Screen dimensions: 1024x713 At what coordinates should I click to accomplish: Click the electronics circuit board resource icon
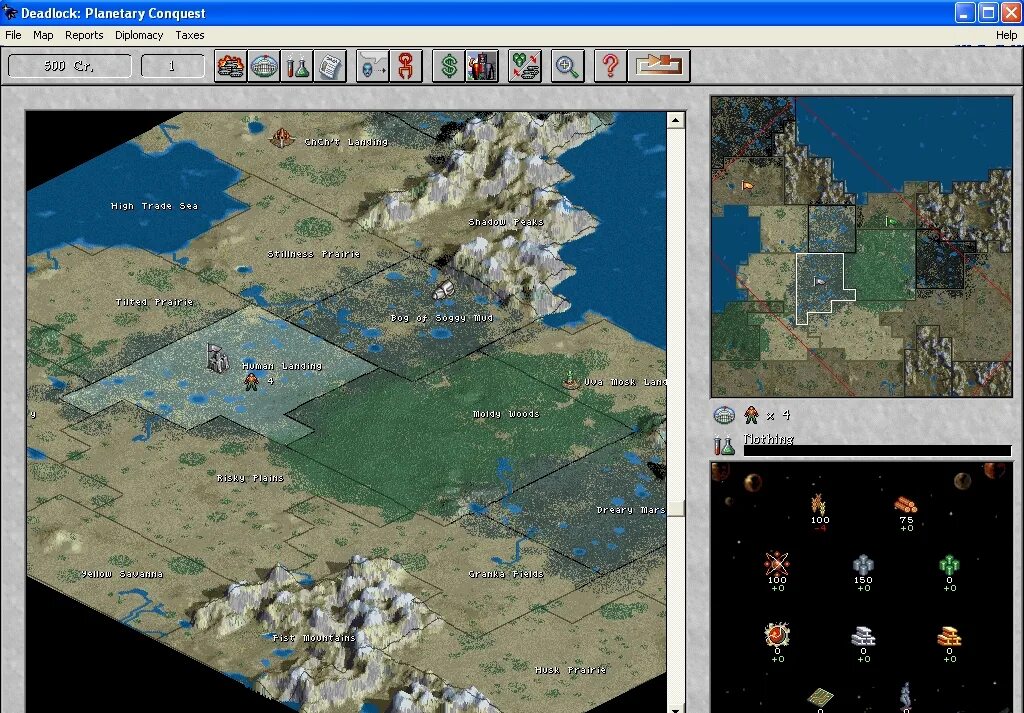click(x=820, y=698)
